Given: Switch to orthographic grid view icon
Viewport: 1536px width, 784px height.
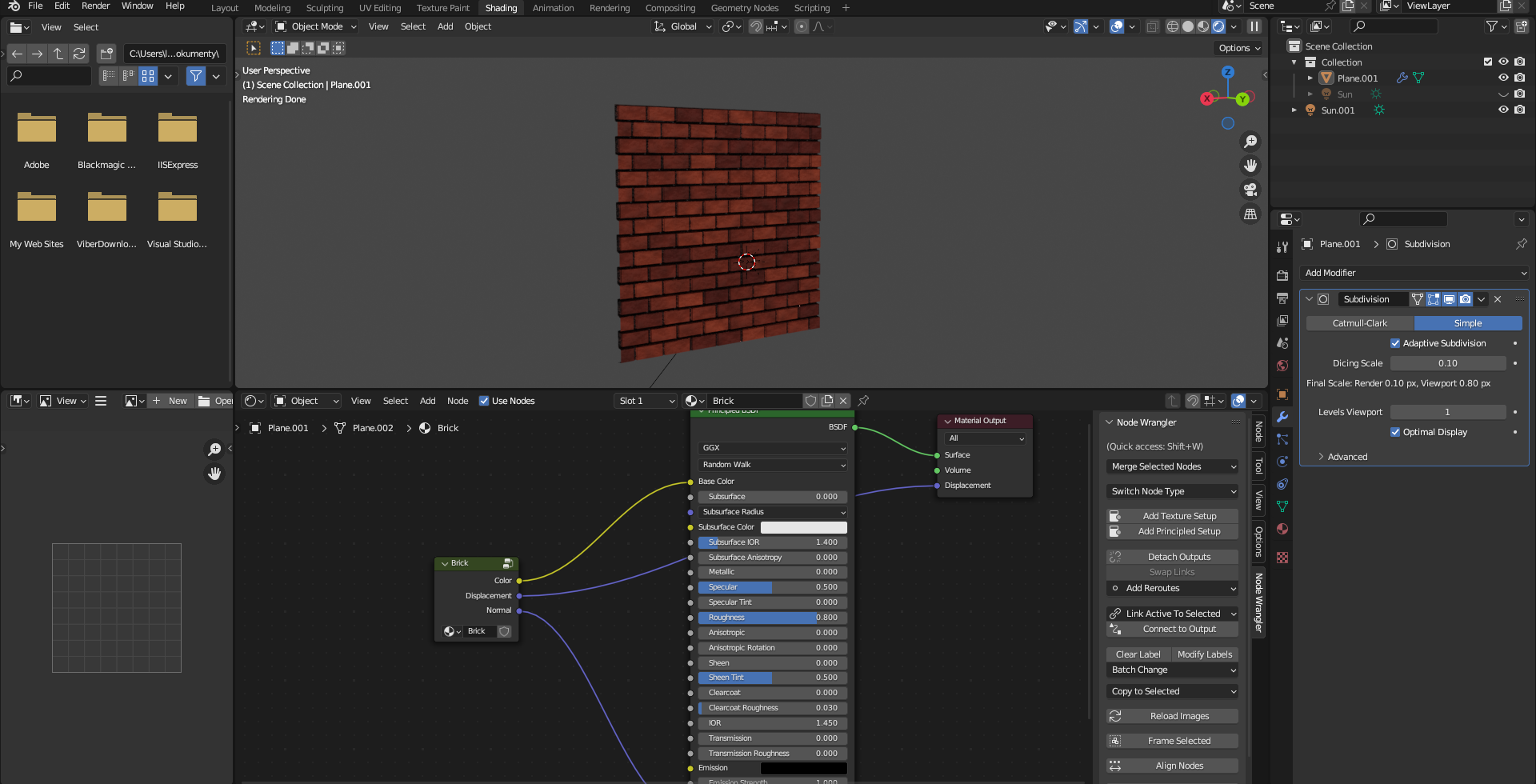Looking at the screenshot, I should [x=1250, y=214].
